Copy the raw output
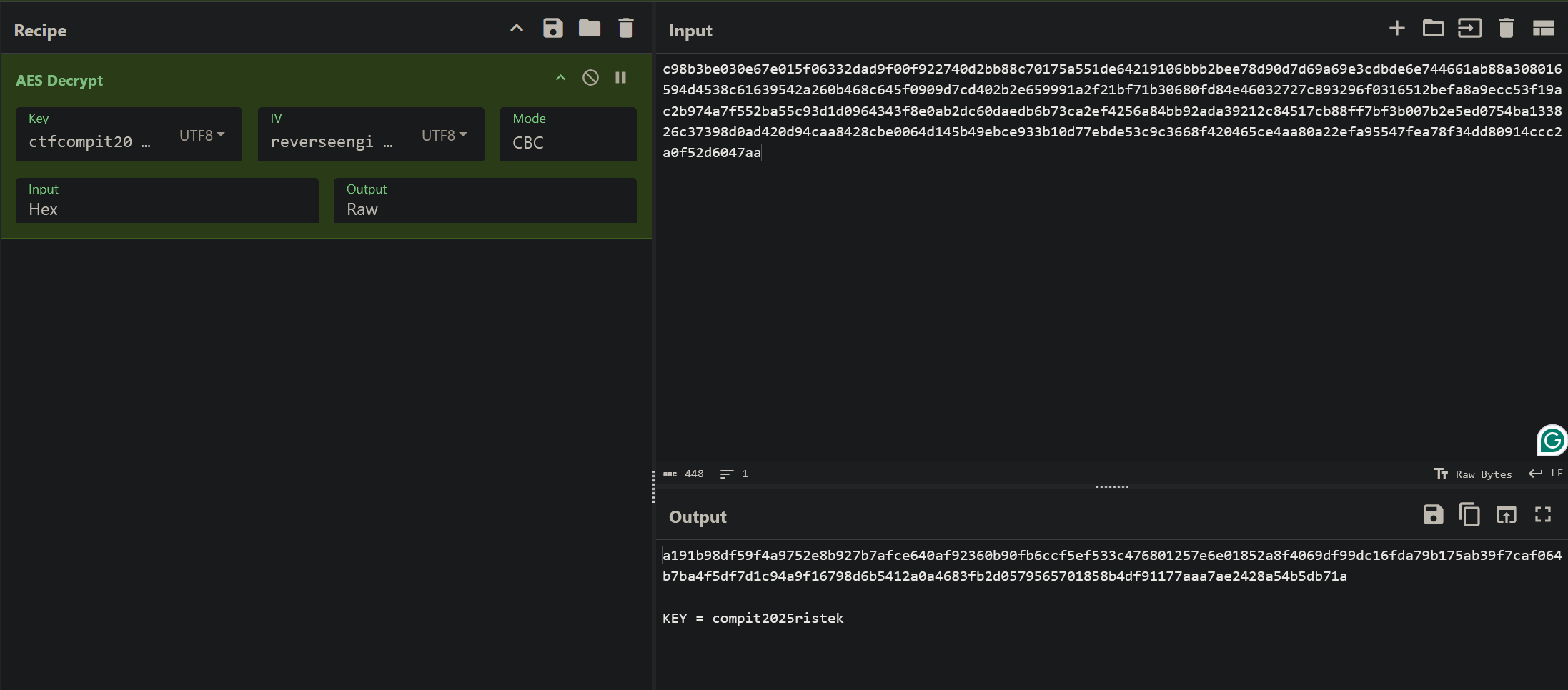This screenshot has width=1568, height=690. (x=1470, y=515)
